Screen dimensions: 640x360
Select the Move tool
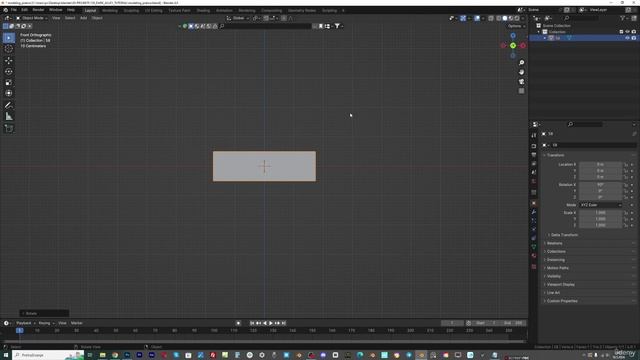pyautogui.click(x=9, y=61)
